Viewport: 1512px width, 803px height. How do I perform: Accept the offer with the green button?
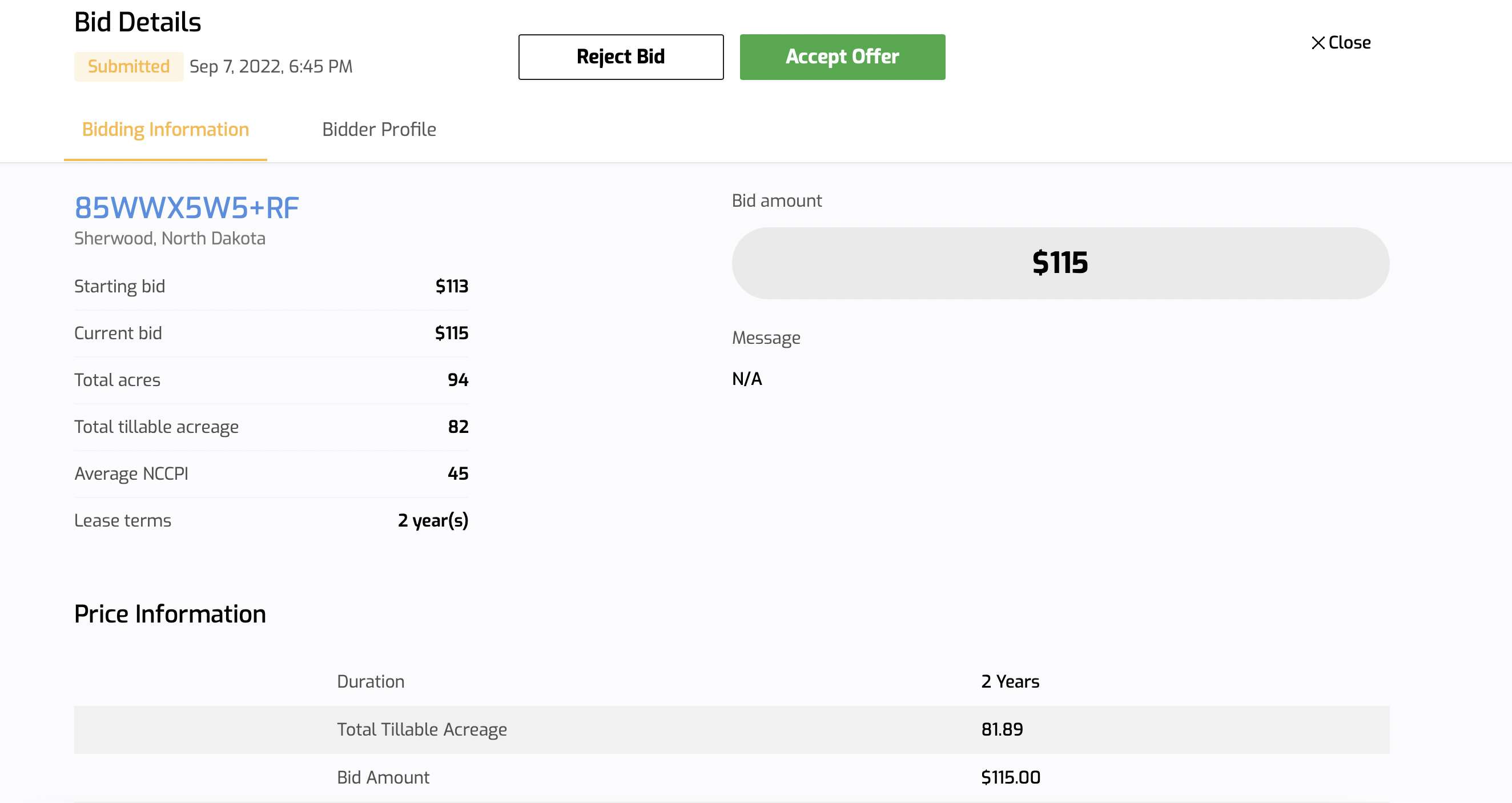pyautogui.click(x=842, y=57)
